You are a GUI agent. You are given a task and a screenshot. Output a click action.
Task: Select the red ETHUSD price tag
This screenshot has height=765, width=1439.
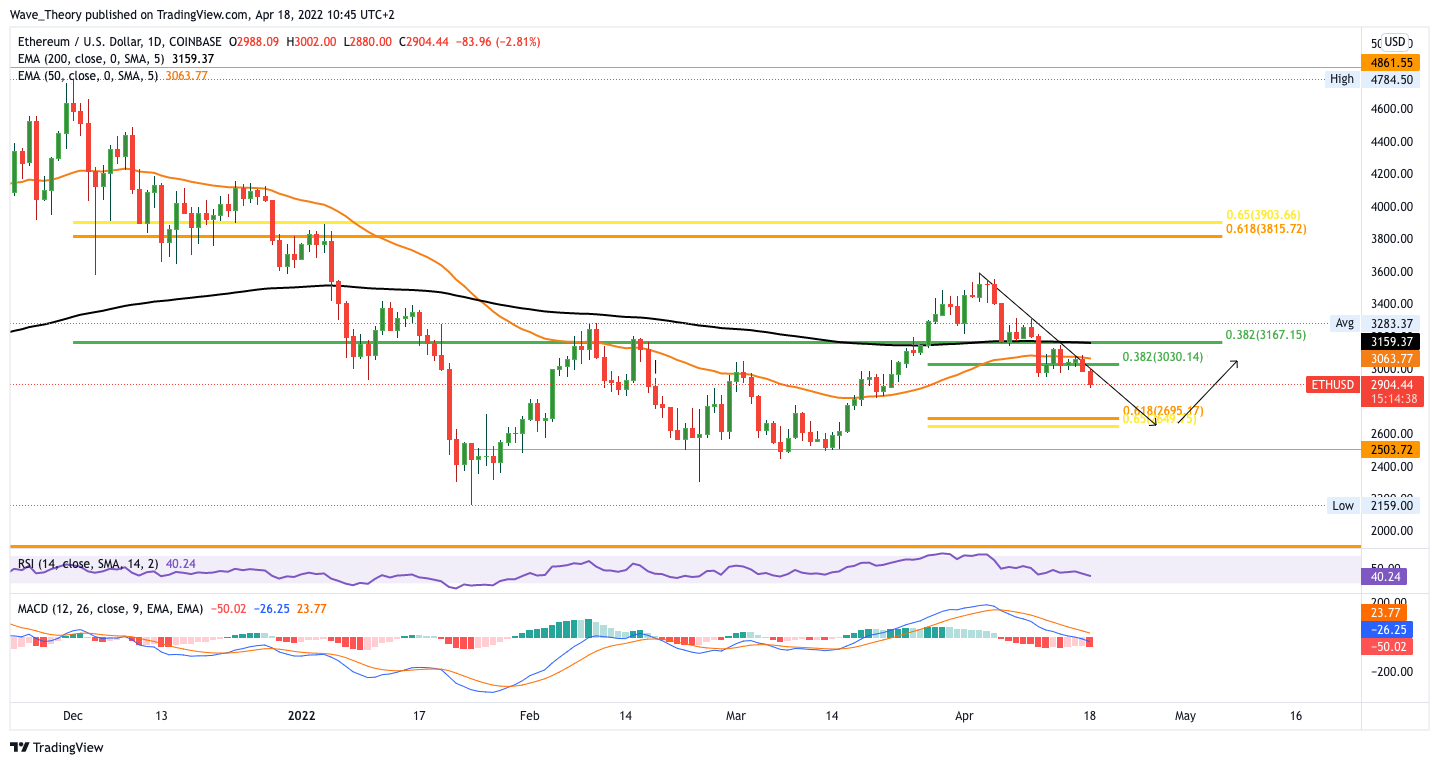point(1333,385)
